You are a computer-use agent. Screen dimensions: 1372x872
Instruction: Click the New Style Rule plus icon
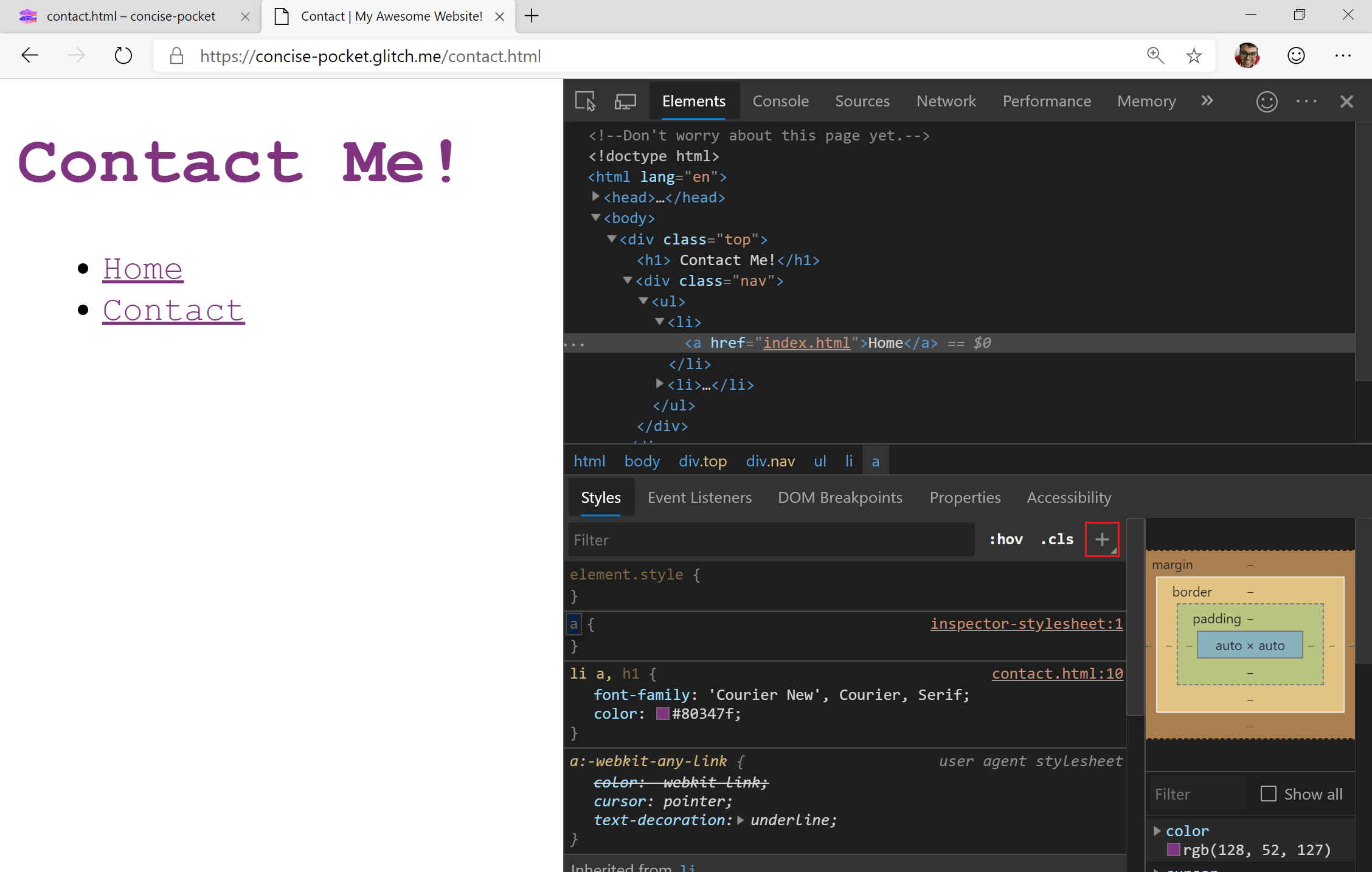(x=1102, y=539)
